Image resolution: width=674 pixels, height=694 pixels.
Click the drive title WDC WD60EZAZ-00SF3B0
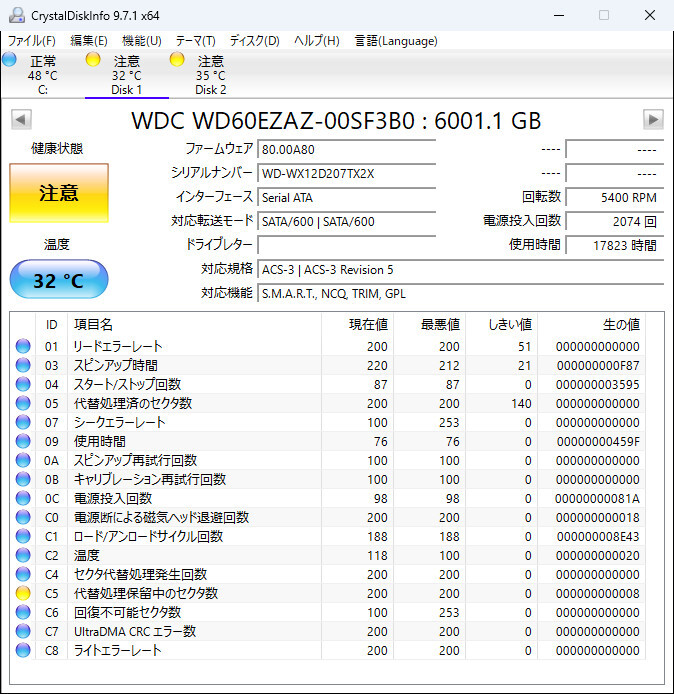[x=336, y=120]
